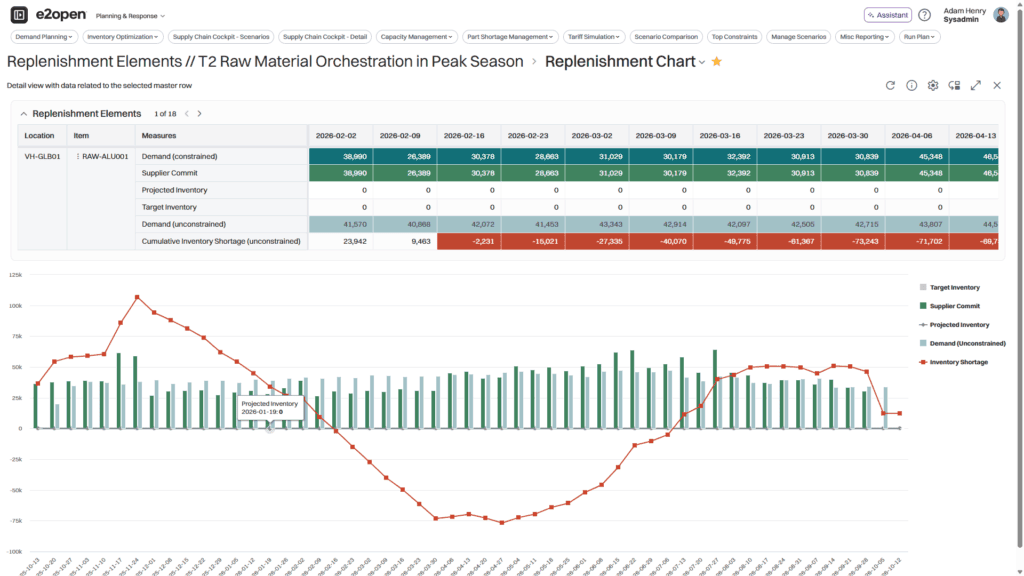The width and height of the screenshot is (1024, 576).
Task: Refresh the Replenishment Chart data
Action: click(890, 86)
